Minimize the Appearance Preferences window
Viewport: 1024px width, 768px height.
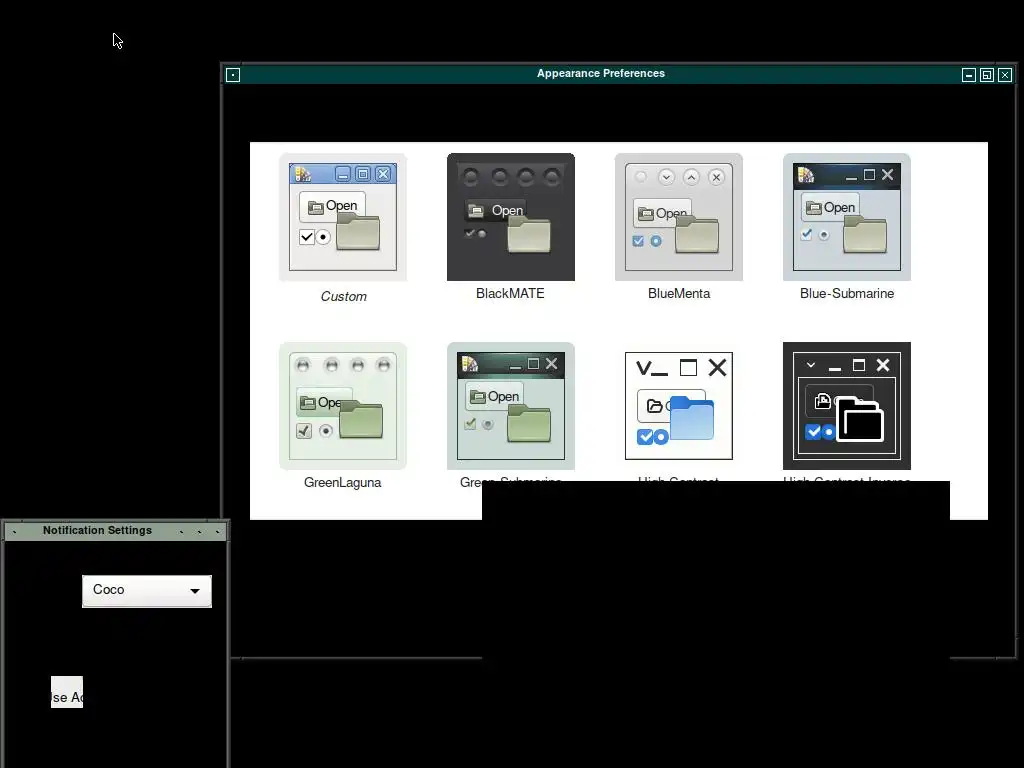pyautogui.click(x=969, y=75)
